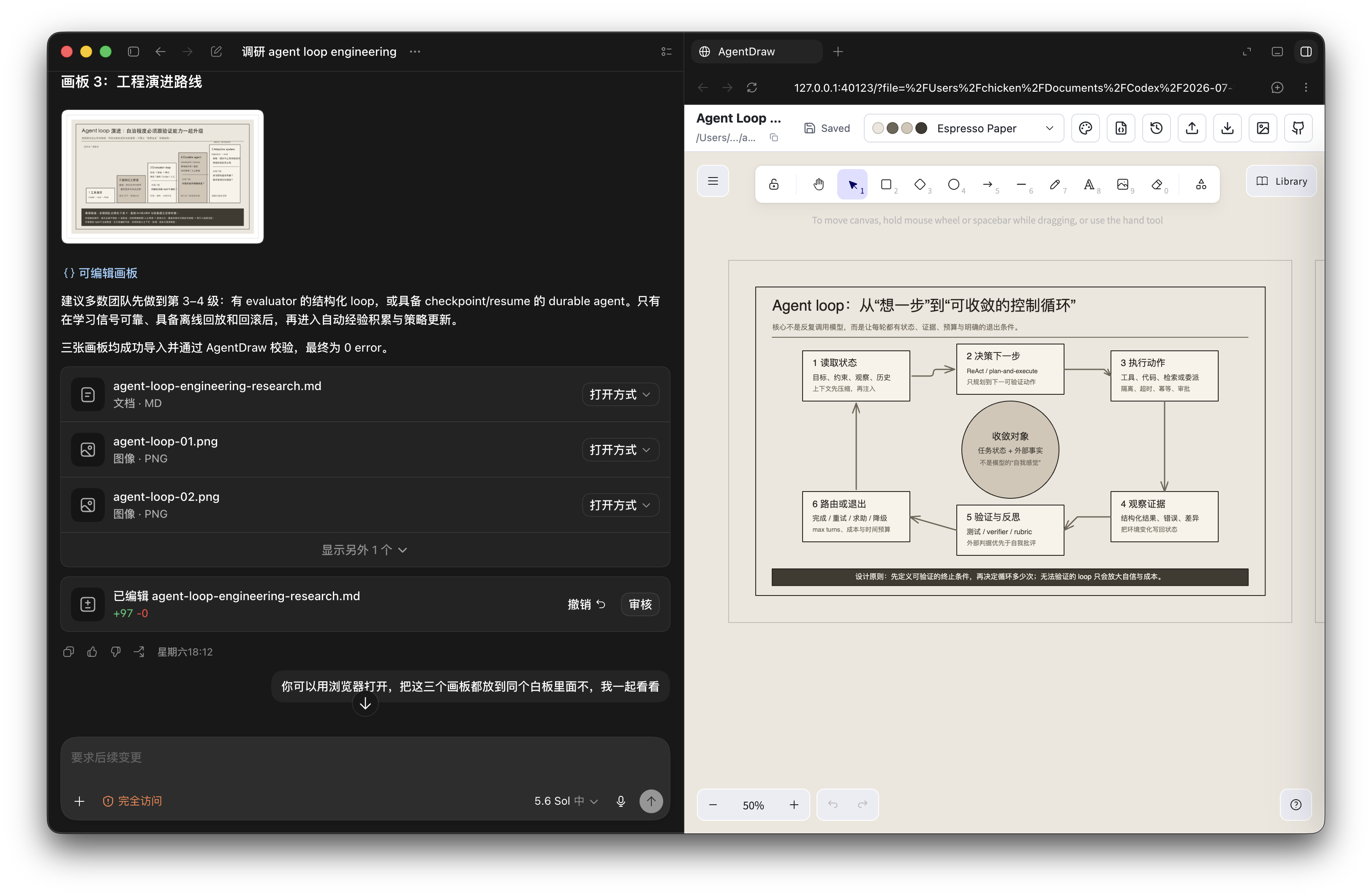Select the pencil draw tool

click(x=1055, y=184)
